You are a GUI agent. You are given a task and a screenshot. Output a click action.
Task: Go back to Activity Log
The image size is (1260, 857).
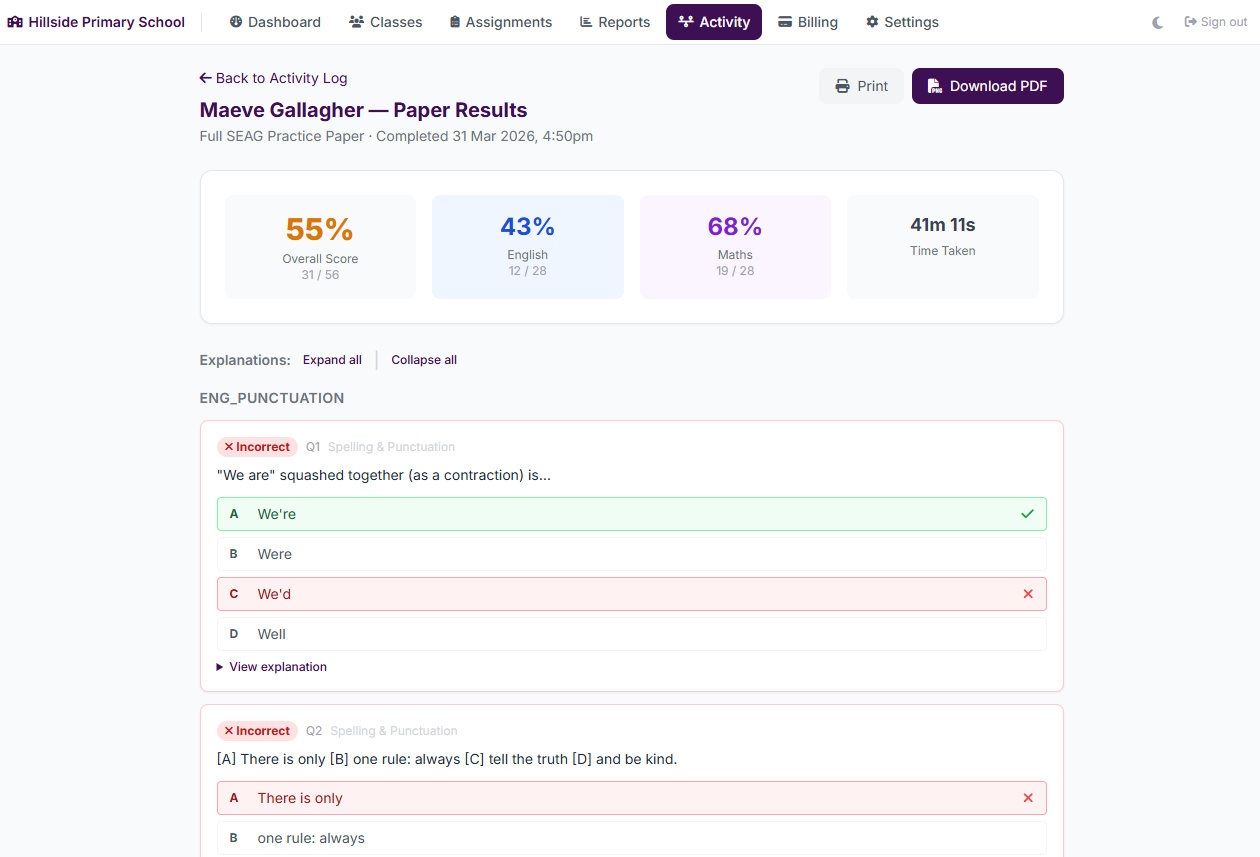coord(273,78)
